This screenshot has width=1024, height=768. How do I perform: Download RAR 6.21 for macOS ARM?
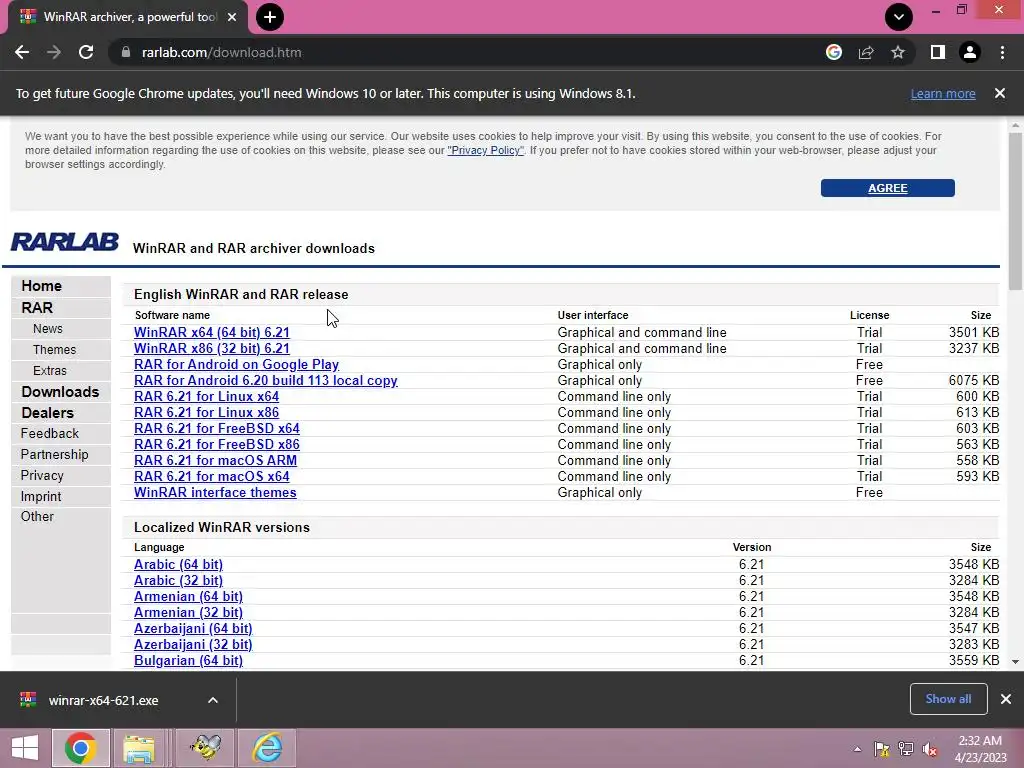[216, 460]
